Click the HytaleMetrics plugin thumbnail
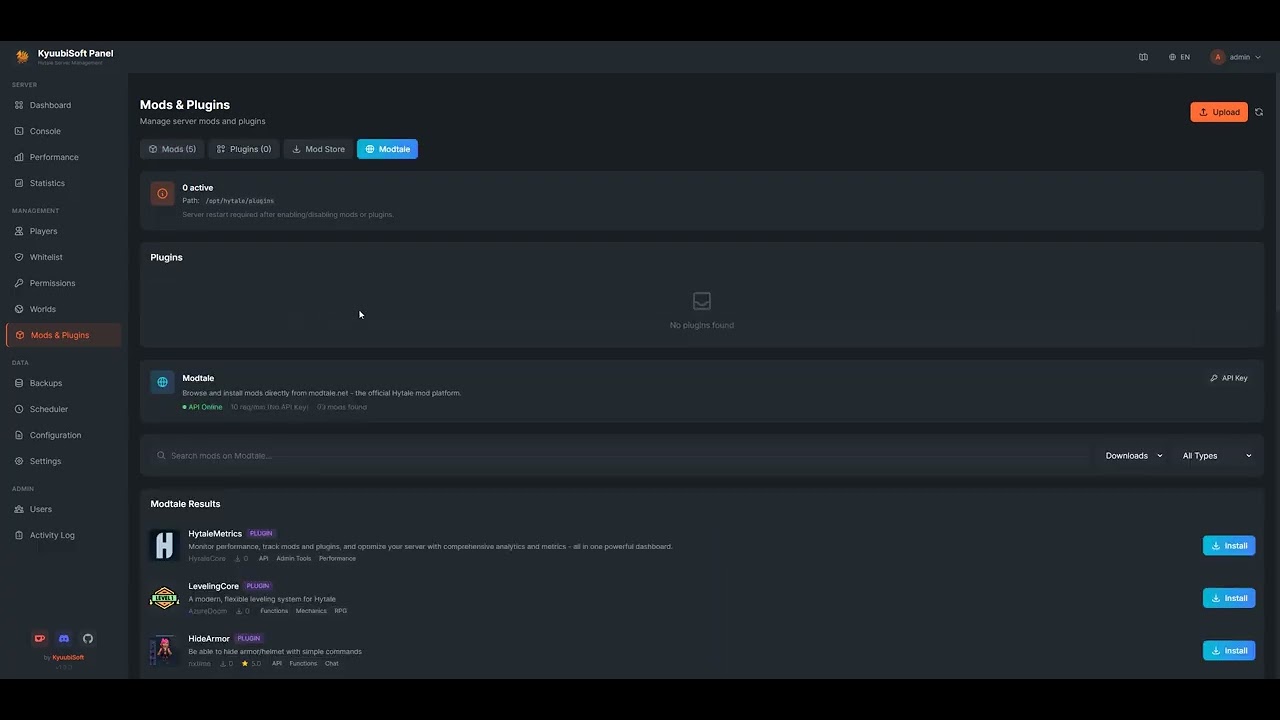The width and height of the screenshot is (1280, 720). (164, 545)
